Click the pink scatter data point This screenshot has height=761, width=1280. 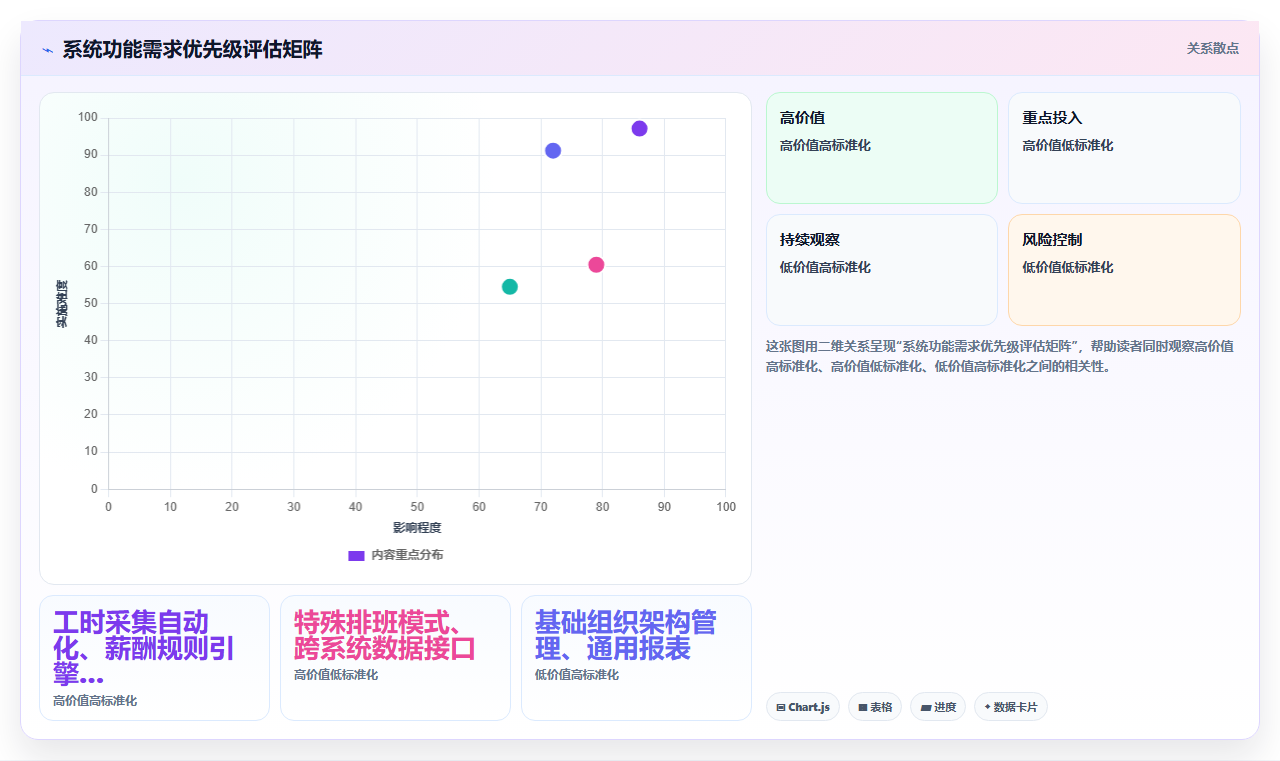click(x=596, y=265)
